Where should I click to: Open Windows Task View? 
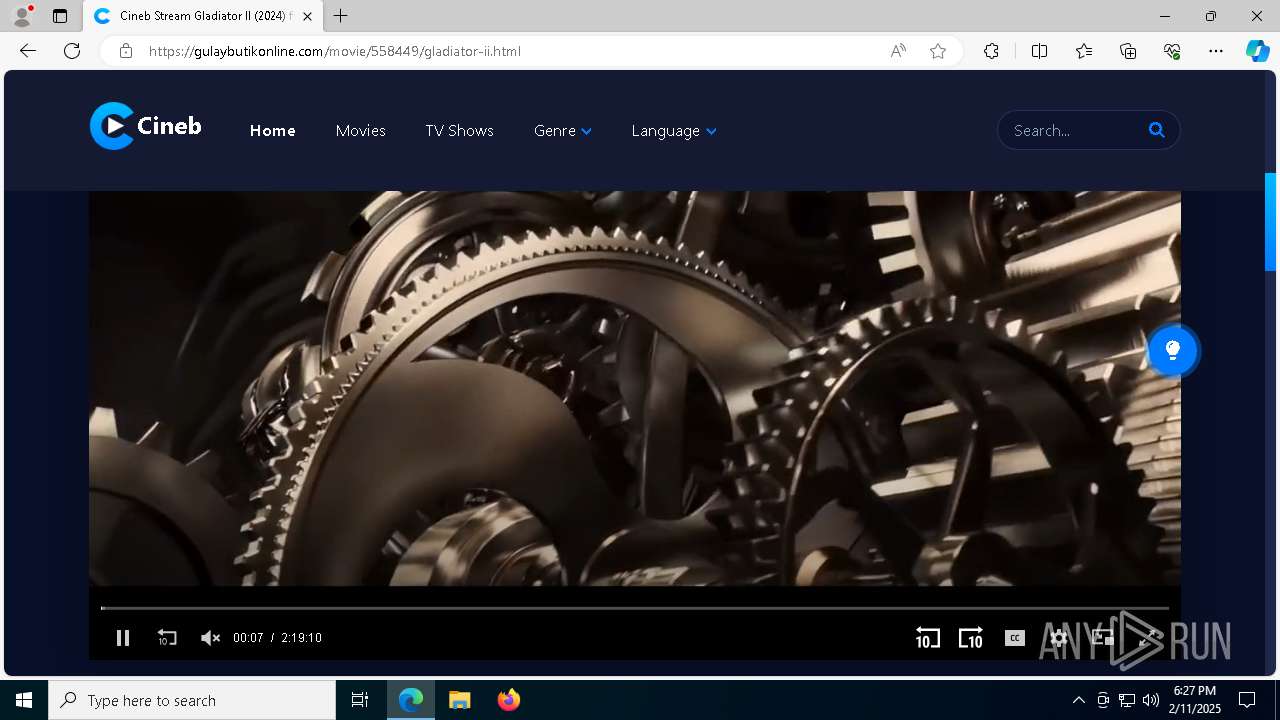(360, 700)
